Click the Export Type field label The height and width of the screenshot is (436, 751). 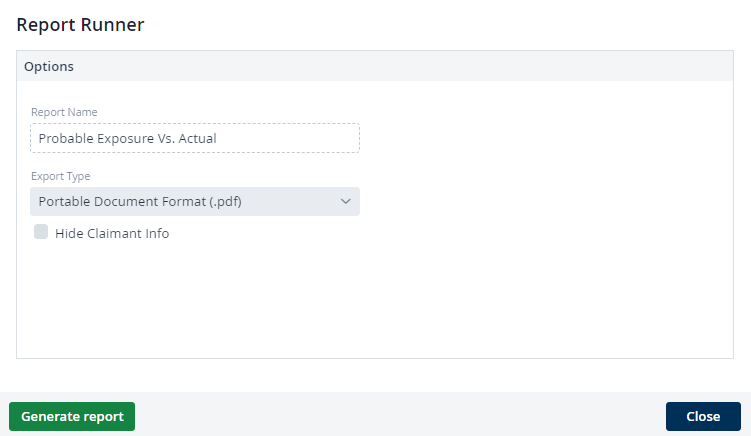[x=60, y=176]
